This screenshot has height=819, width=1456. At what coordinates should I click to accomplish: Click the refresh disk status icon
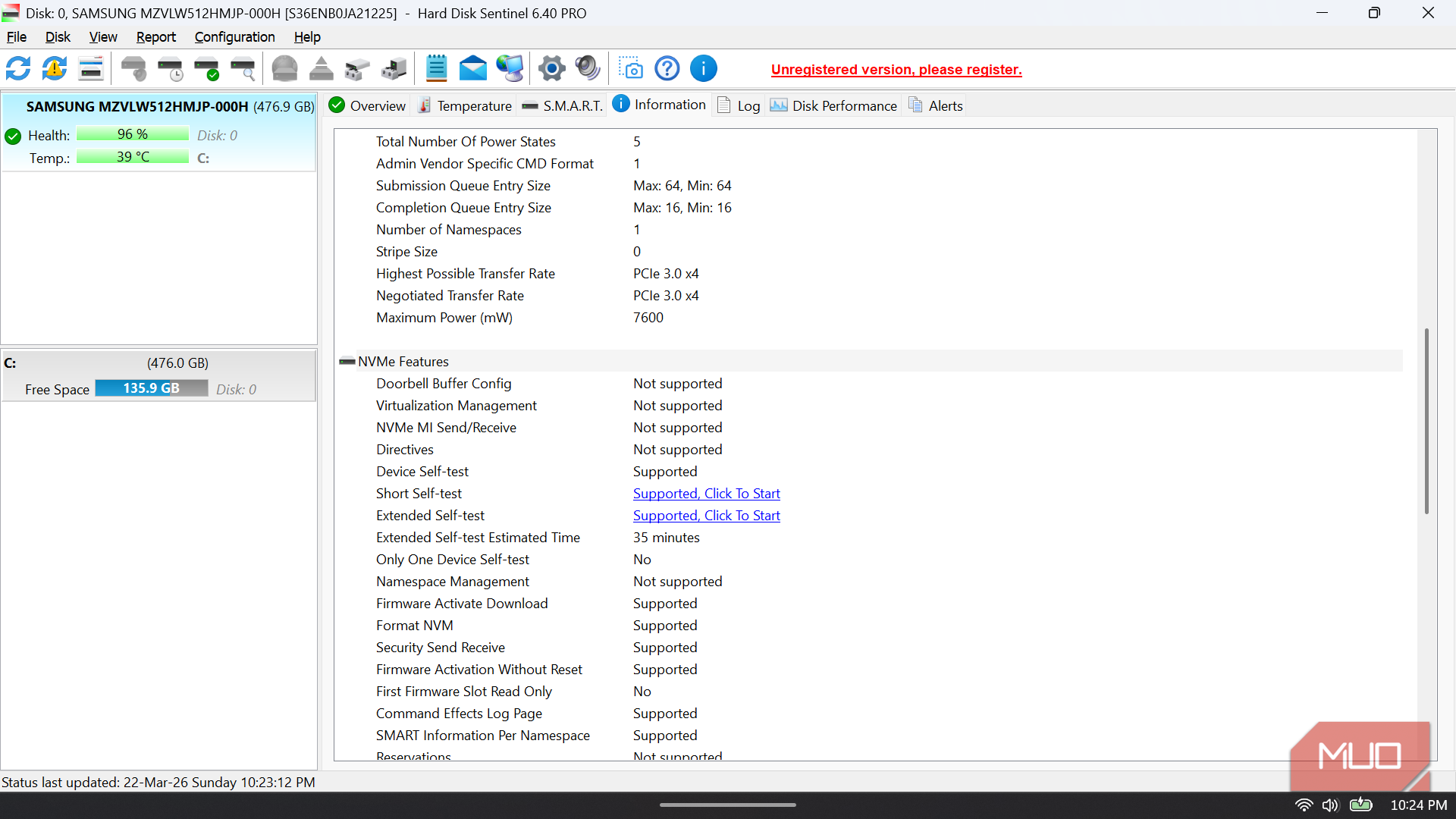click(18, 69)
